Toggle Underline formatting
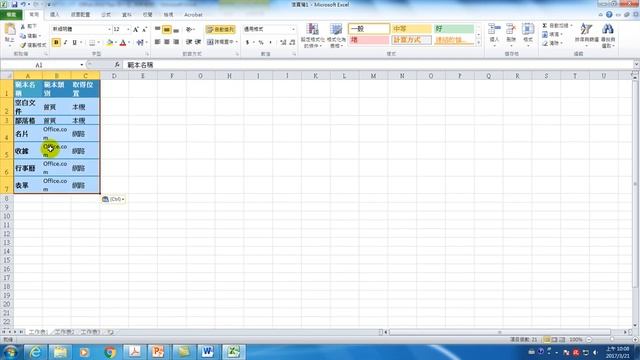This screenshot has width=640, height=360. click(75, 42)
